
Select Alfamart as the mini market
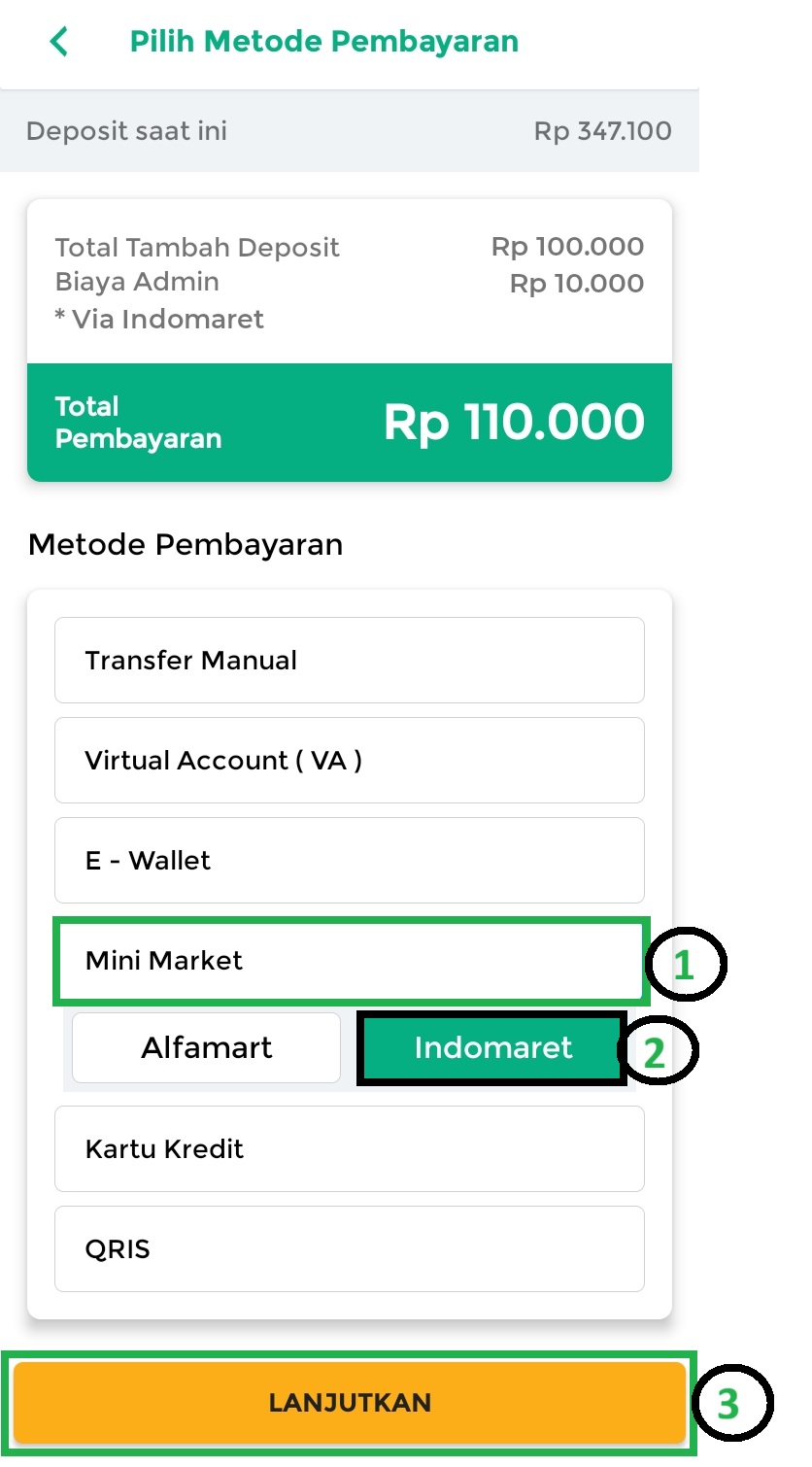206,1048
